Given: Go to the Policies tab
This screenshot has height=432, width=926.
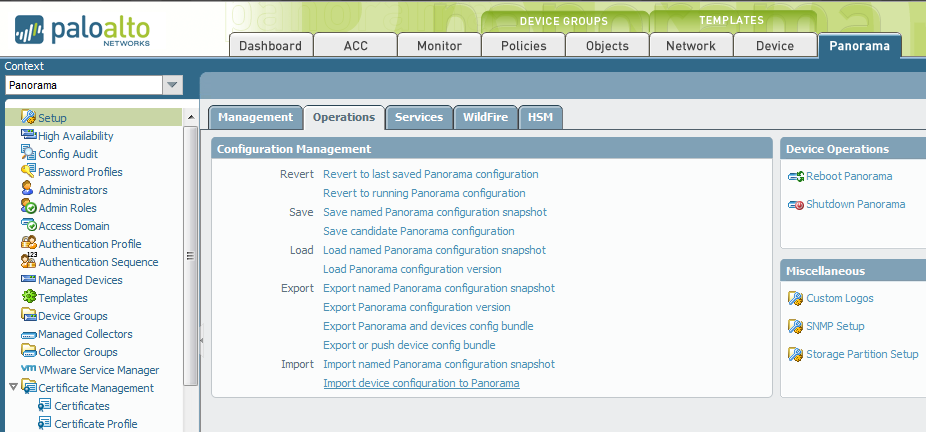Looking at the screenshot, I should pyautogui.click(x=524, y=45).
